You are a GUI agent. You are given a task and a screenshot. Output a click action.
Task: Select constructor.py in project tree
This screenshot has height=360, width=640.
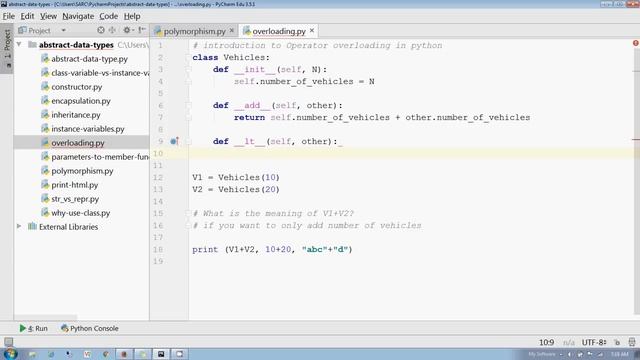[76, 87]
